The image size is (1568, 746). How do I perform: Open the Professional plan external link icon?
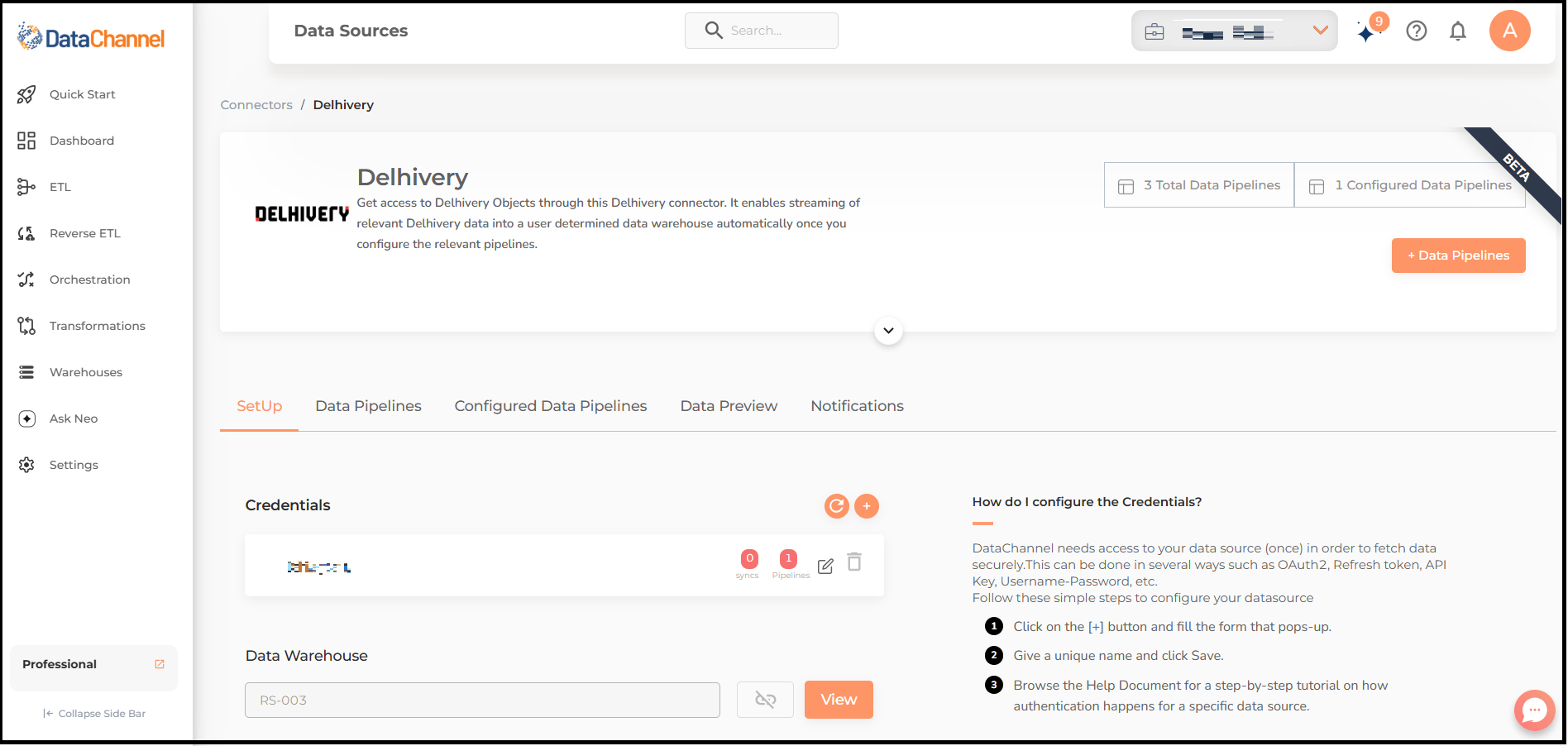click(160, 664)
